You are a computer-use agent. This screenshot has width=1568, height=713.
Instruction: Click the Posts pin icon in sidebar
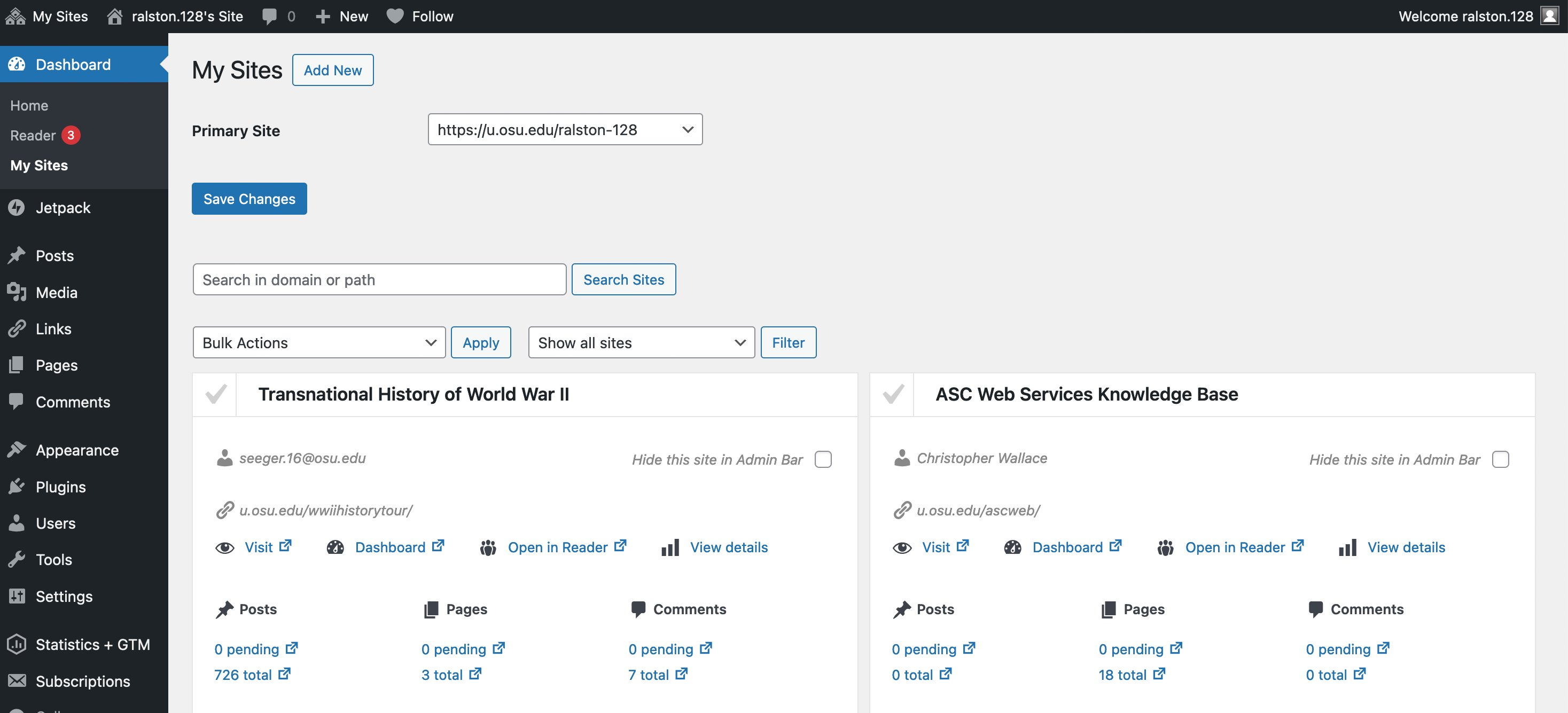pyautogui.click(x=17, y=255)
